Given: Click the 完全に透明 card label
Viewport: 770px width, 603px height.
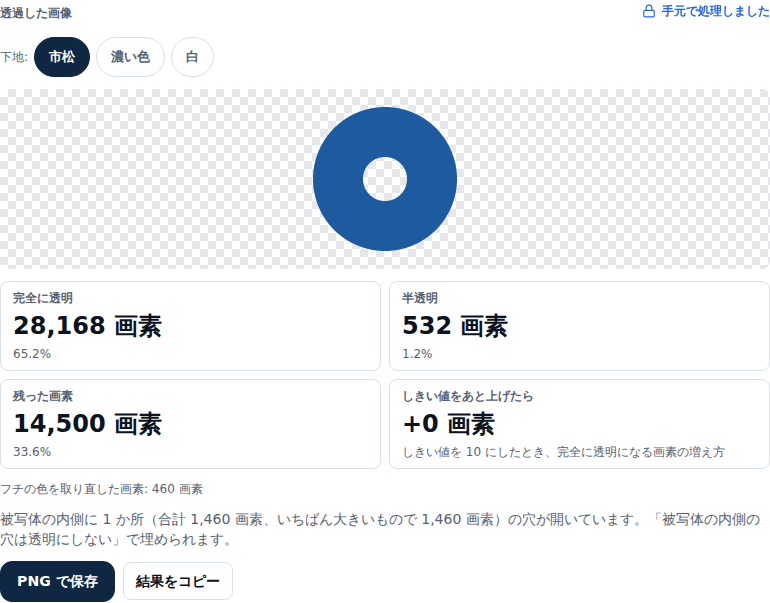Looking at the screenshot, I should pyautogui.click(x=43, y=298).
